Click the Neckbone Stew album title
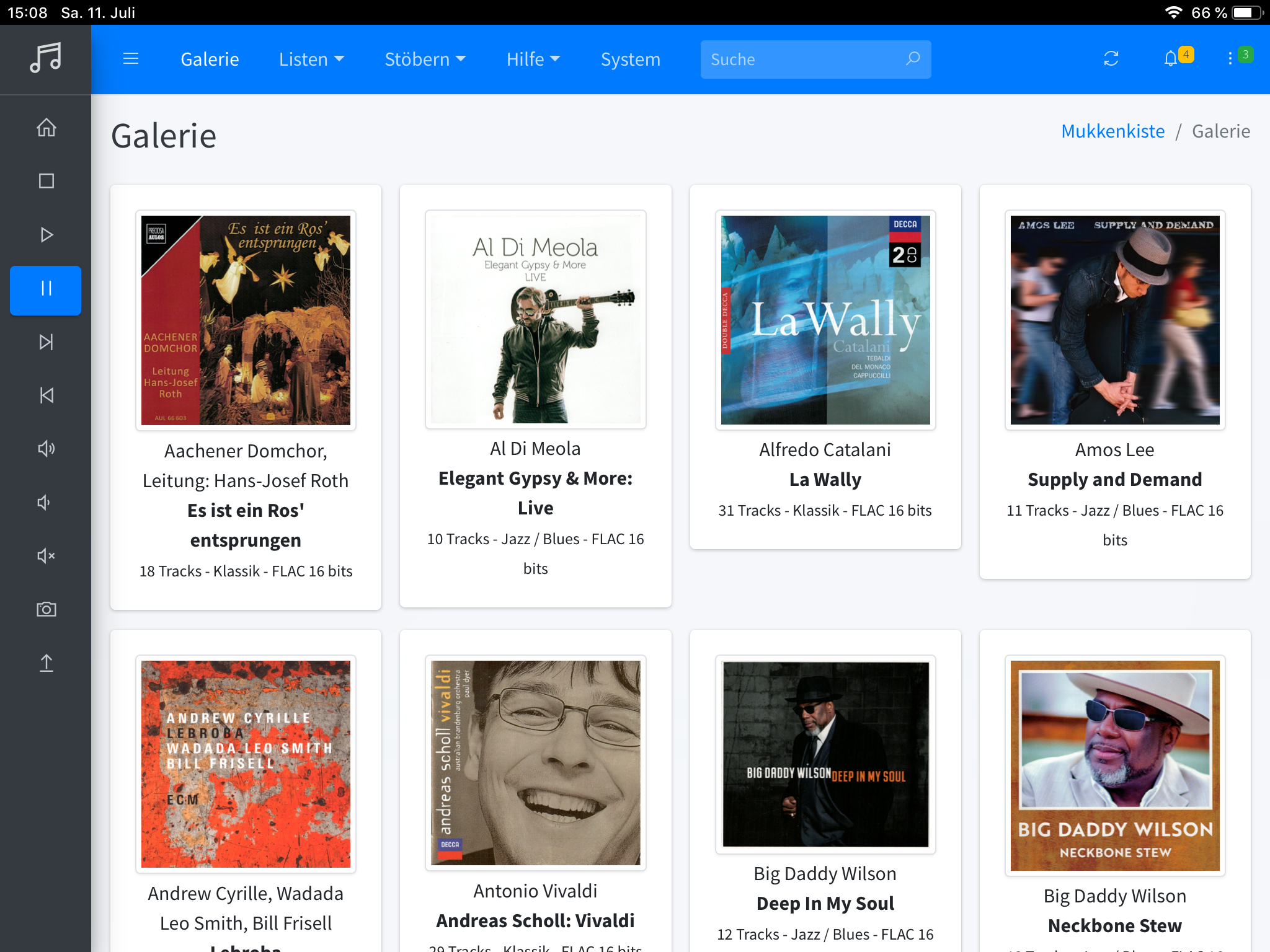This screenshot has height=952, width=1270. pos(1115,926)
